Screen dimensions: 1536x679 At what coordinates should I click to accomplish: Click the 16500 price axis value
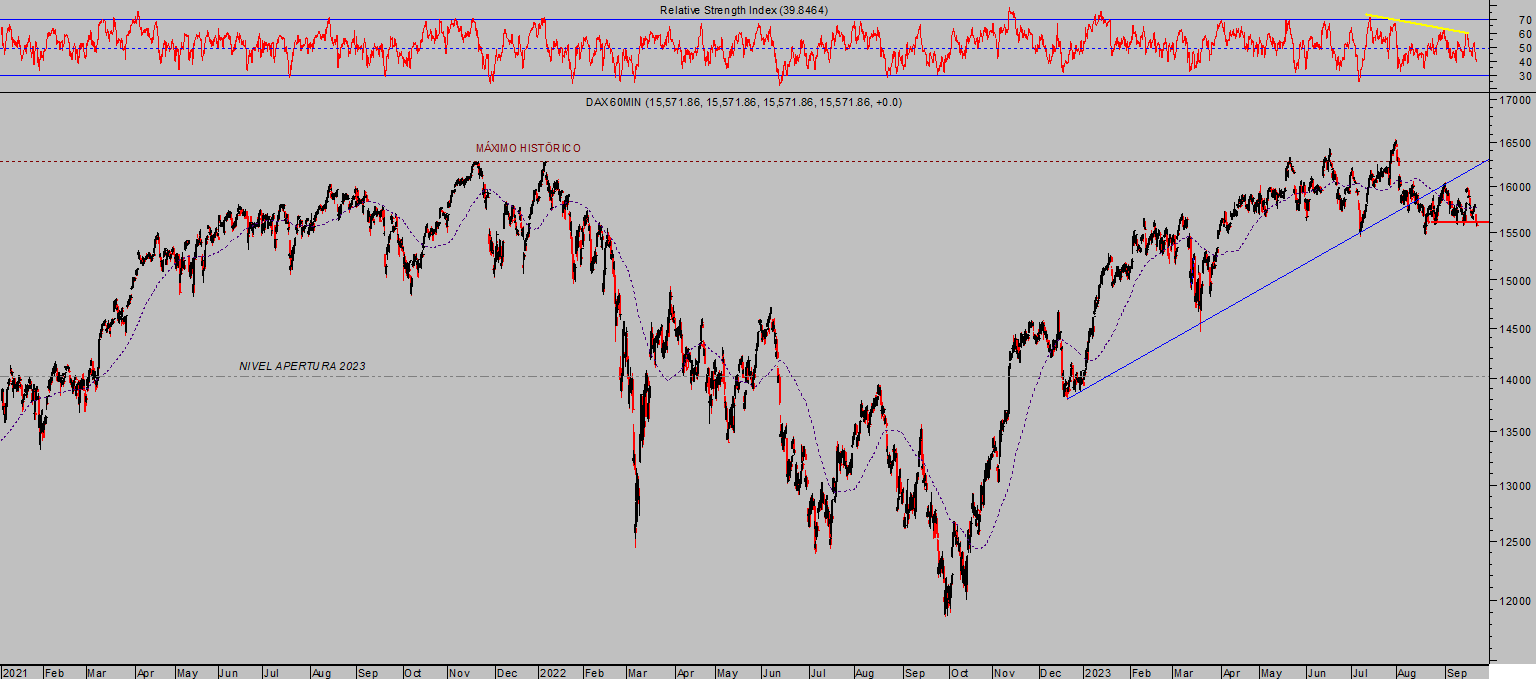(1516, 144)
